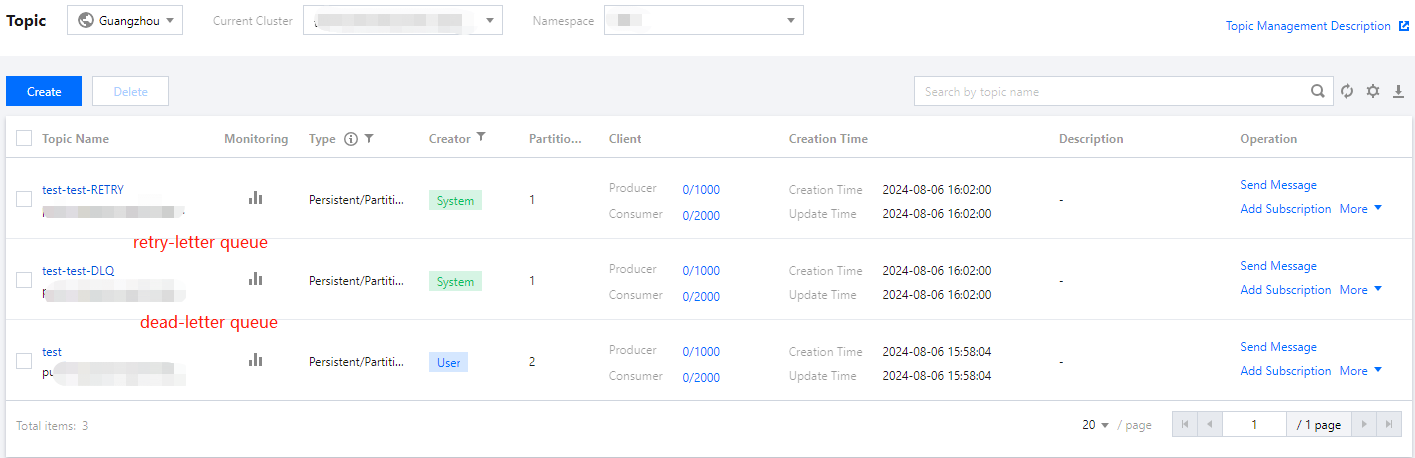Viewport: 1415px width, 458px height.
Task: Click the Type column filter icon
Action: pyautogui.click(x=369, y=139)
